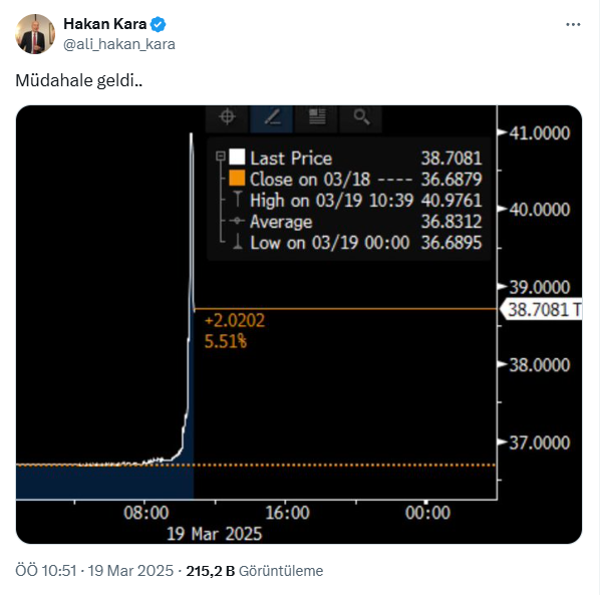Click the High on 03/19 marker icon in legend
Screen dimensions: 600x595
click(236, 200)
